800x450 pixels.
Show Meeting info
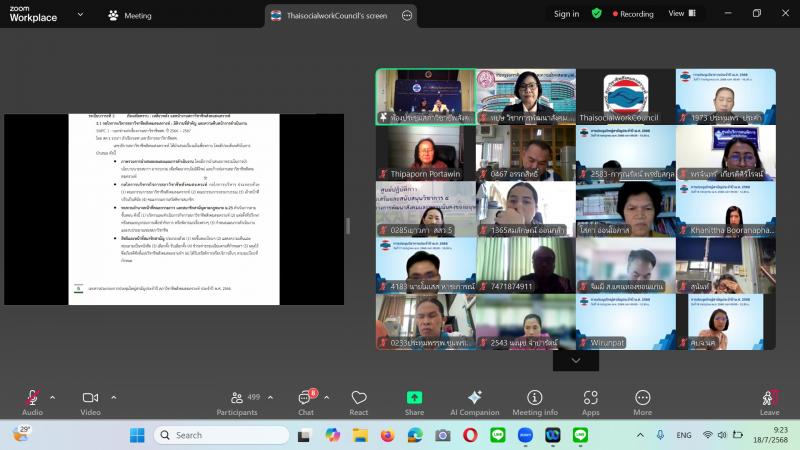click(535, 403)
